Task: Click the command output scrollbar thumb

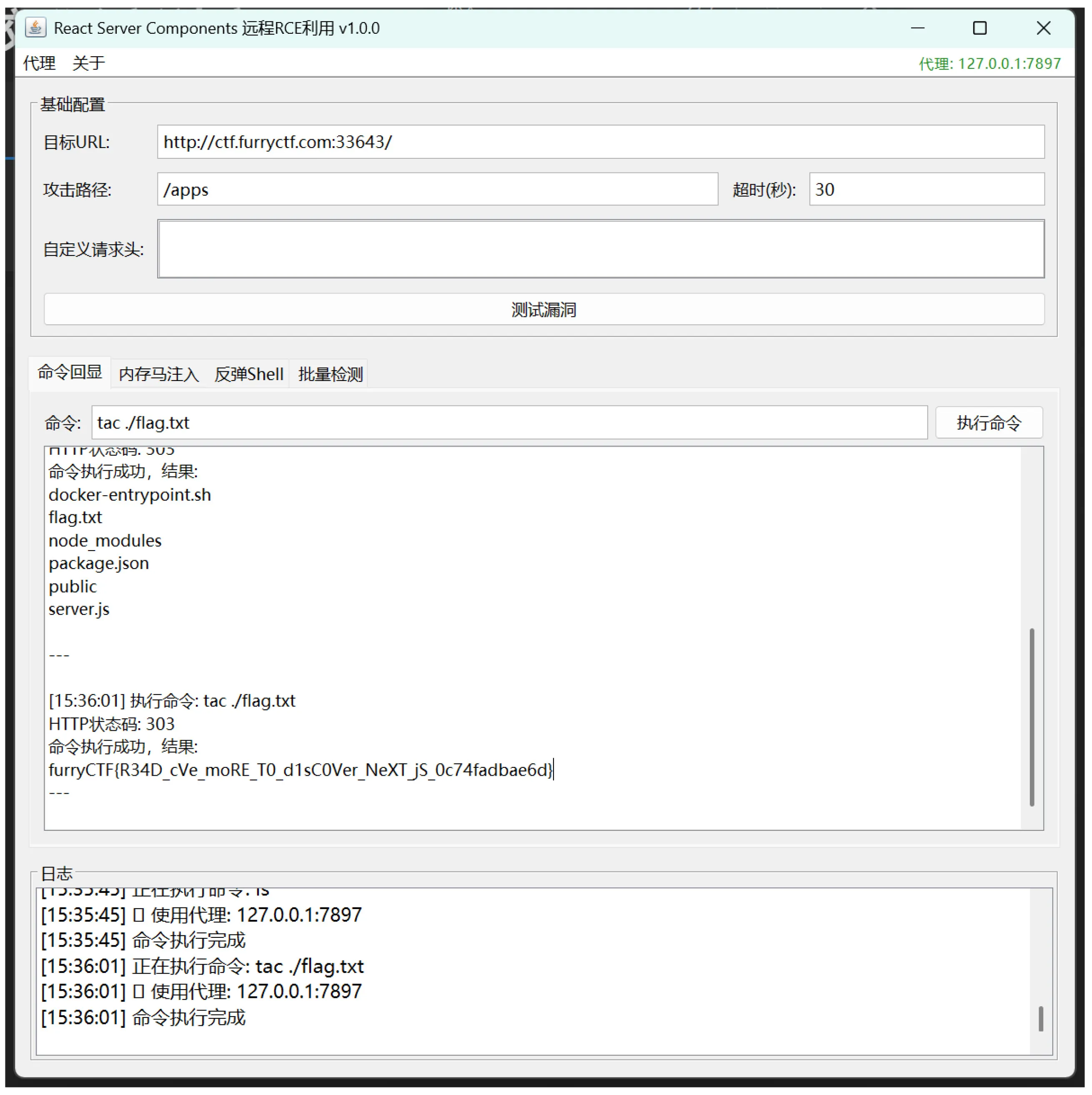Action: [x=1032, y=717]
